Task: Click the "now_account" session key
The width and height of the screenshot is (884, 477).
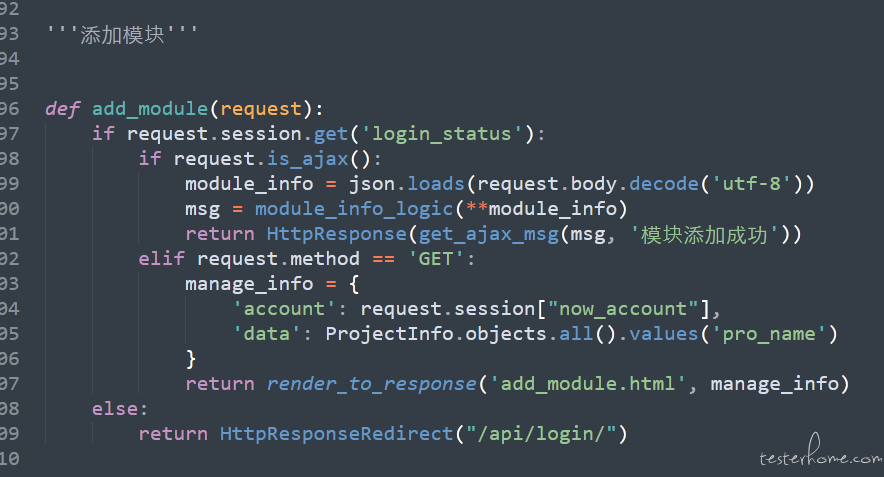Action: click(x=623, y=309)
